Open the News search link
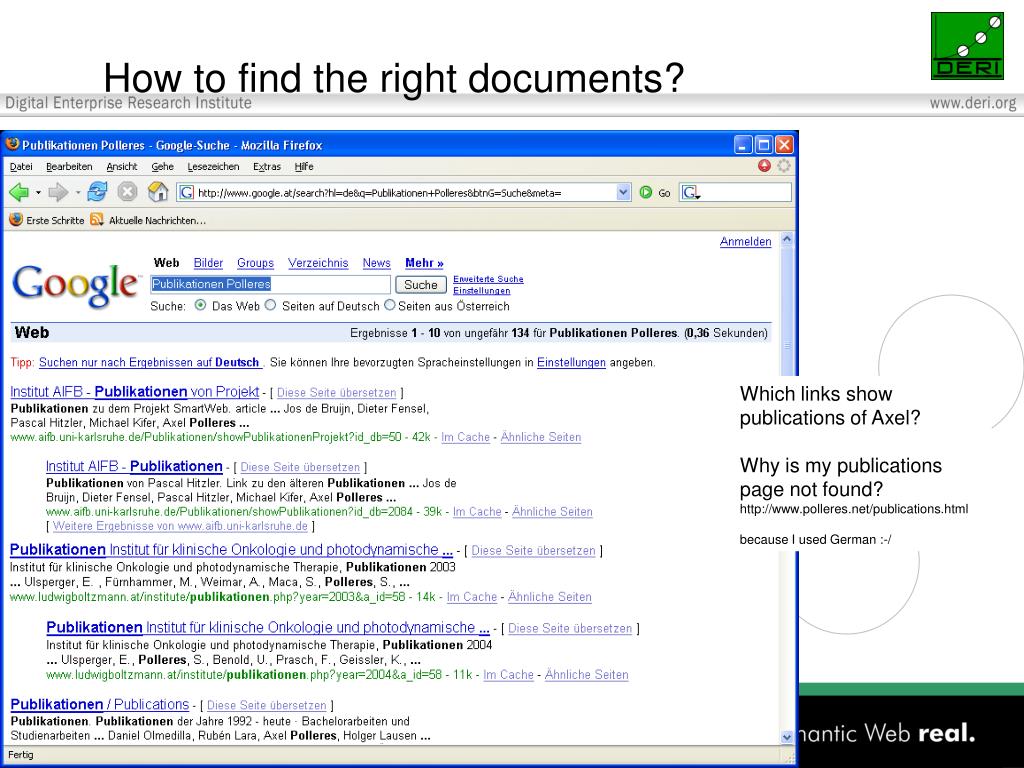Viewport: 1024px width, 768px height. click(x=376, y=263)
